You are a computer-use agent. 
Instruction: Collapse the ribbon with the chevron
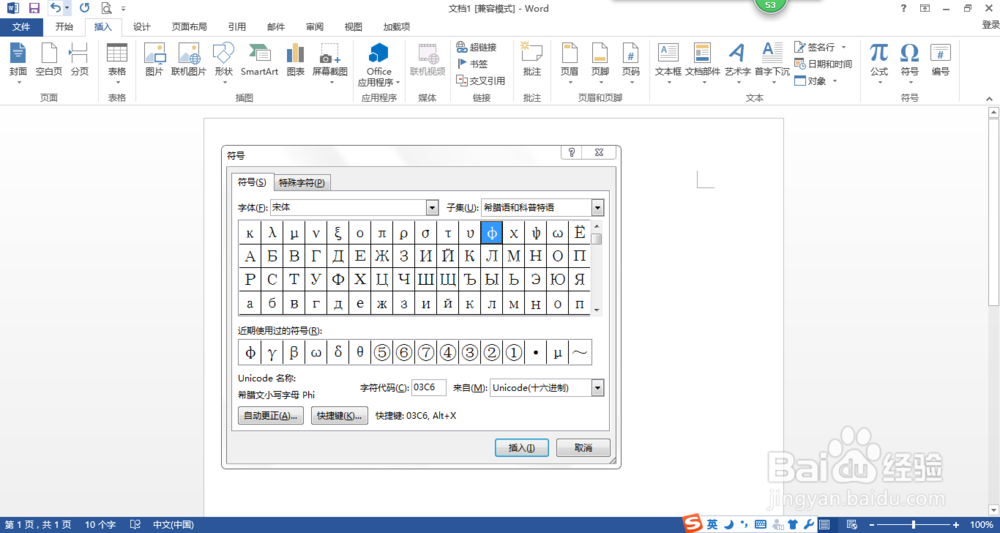[x=990, y=99]
